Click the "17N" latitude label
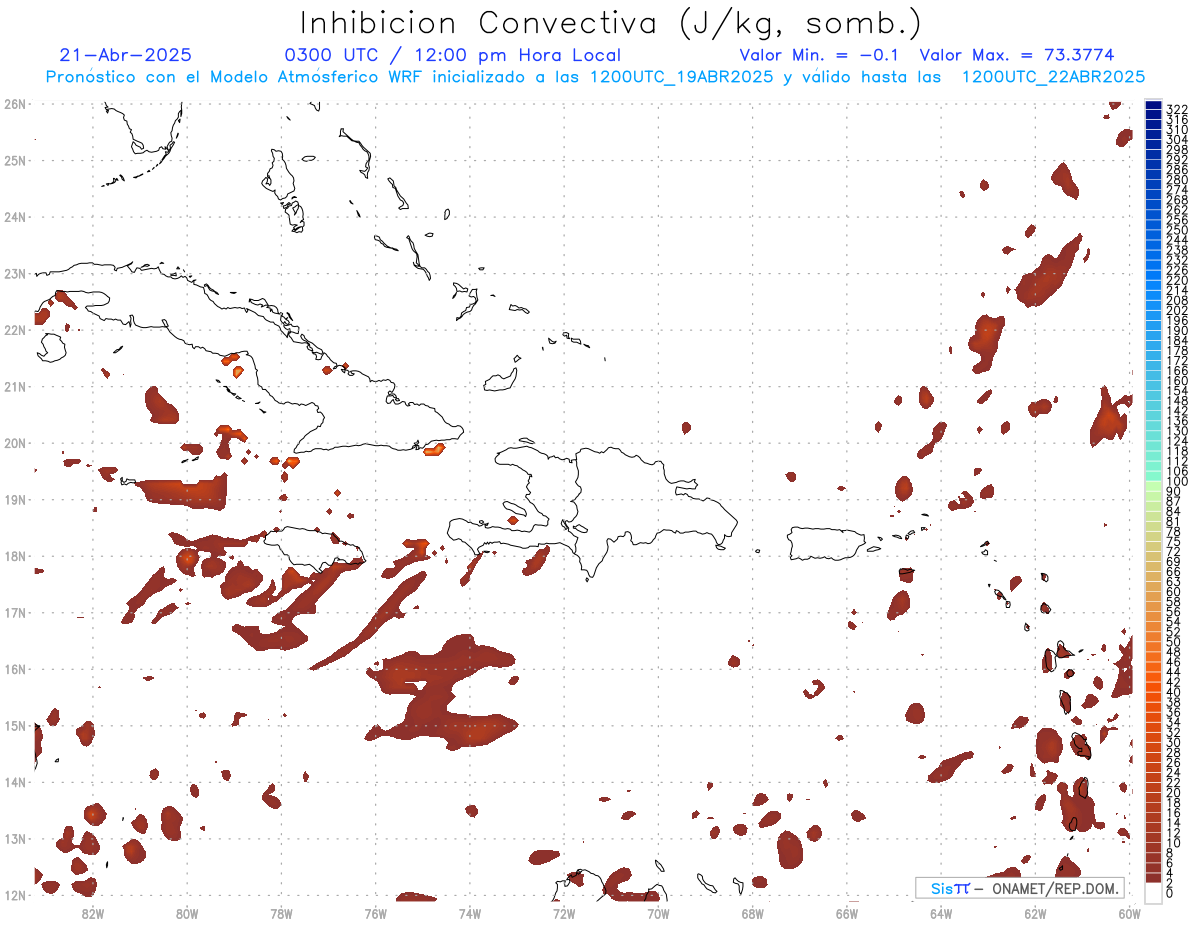1200x927 pixels. tap(14, 612)
